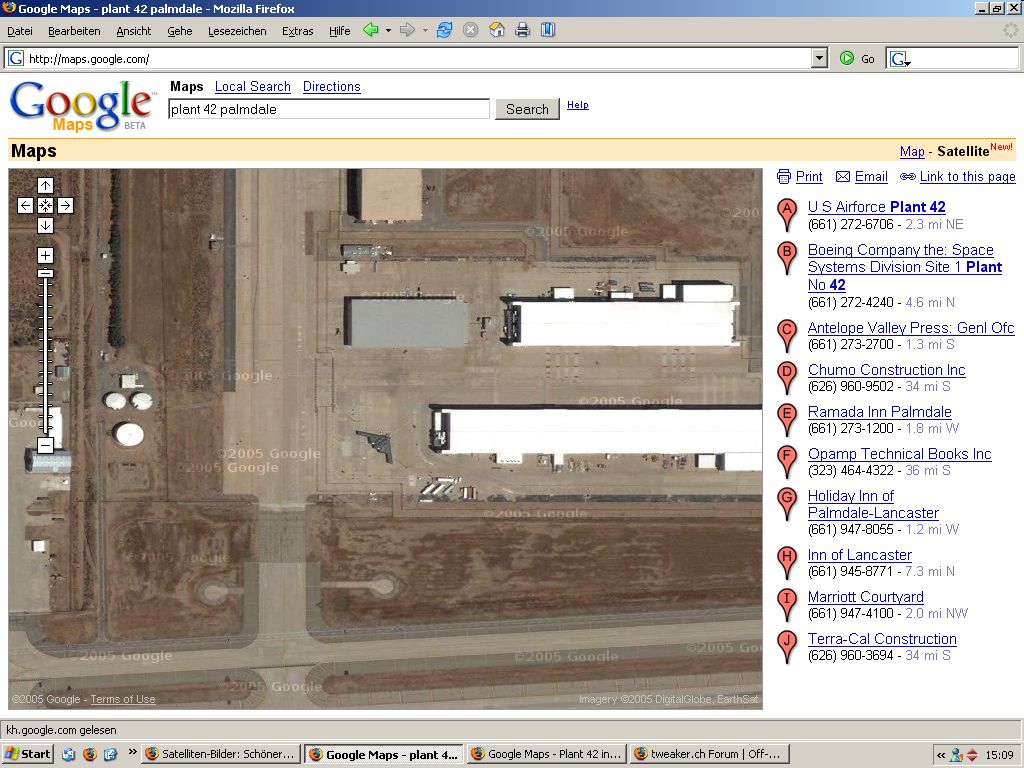
Task: Click the Search button
Action: click(x=527, y=109)
